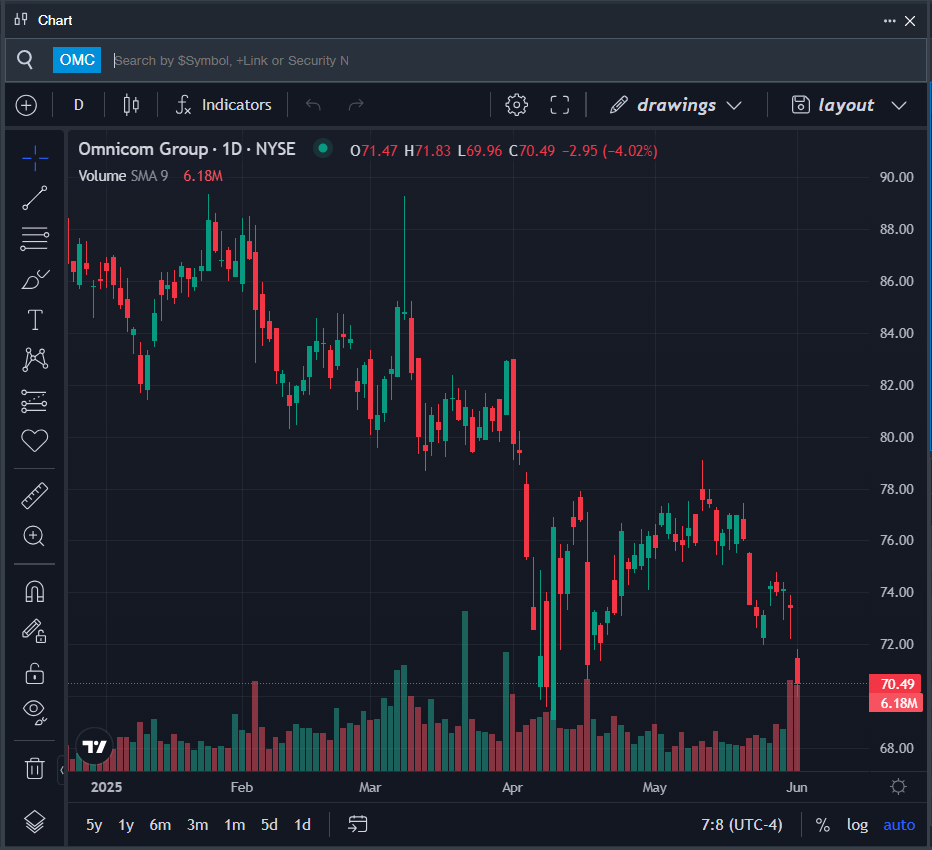Viewport: 932px width, 850px height.
Task: Set chart range to 1y
Action: coord(126,825)
